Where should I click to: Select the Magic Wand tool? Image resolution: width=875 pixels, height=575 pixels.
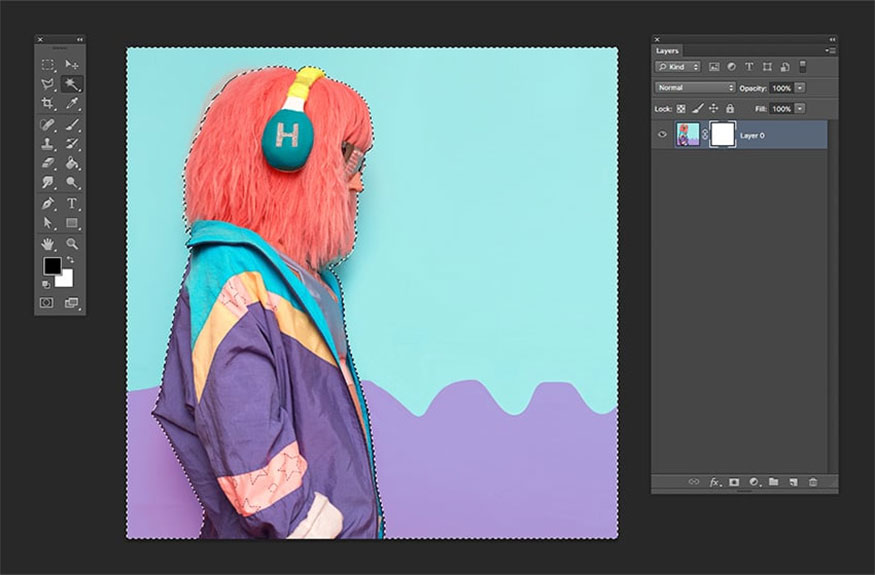pyautogui.click(x=72, y=84)
